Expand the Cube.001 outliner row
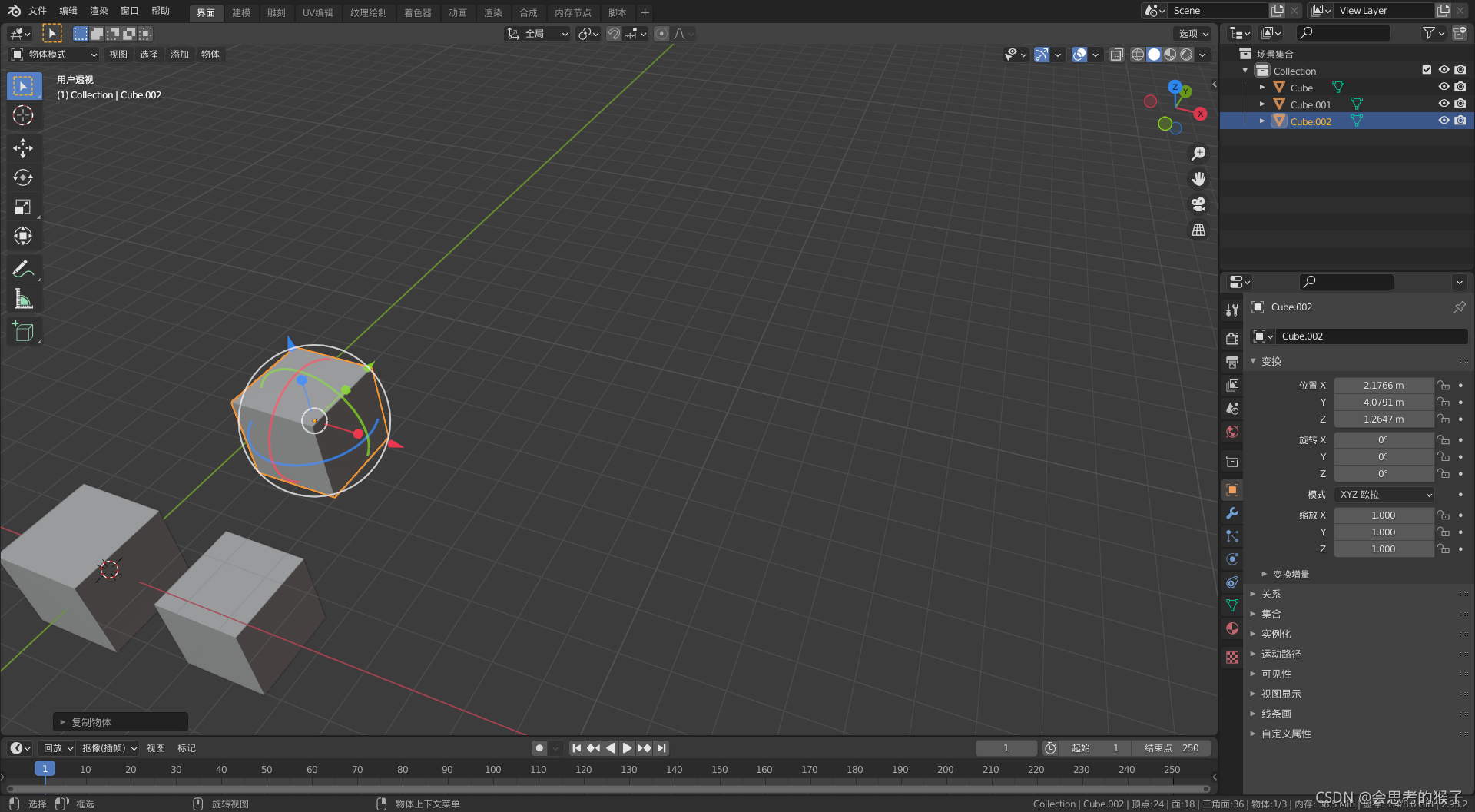Image resolution: width=1475 pixels, height=812 pixels. (1262, 104)
